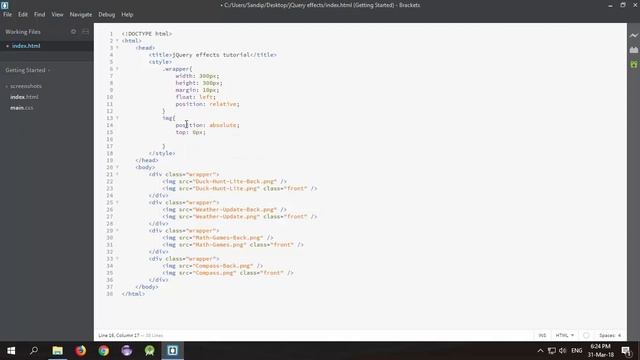Open volume control tray icon

563,351
